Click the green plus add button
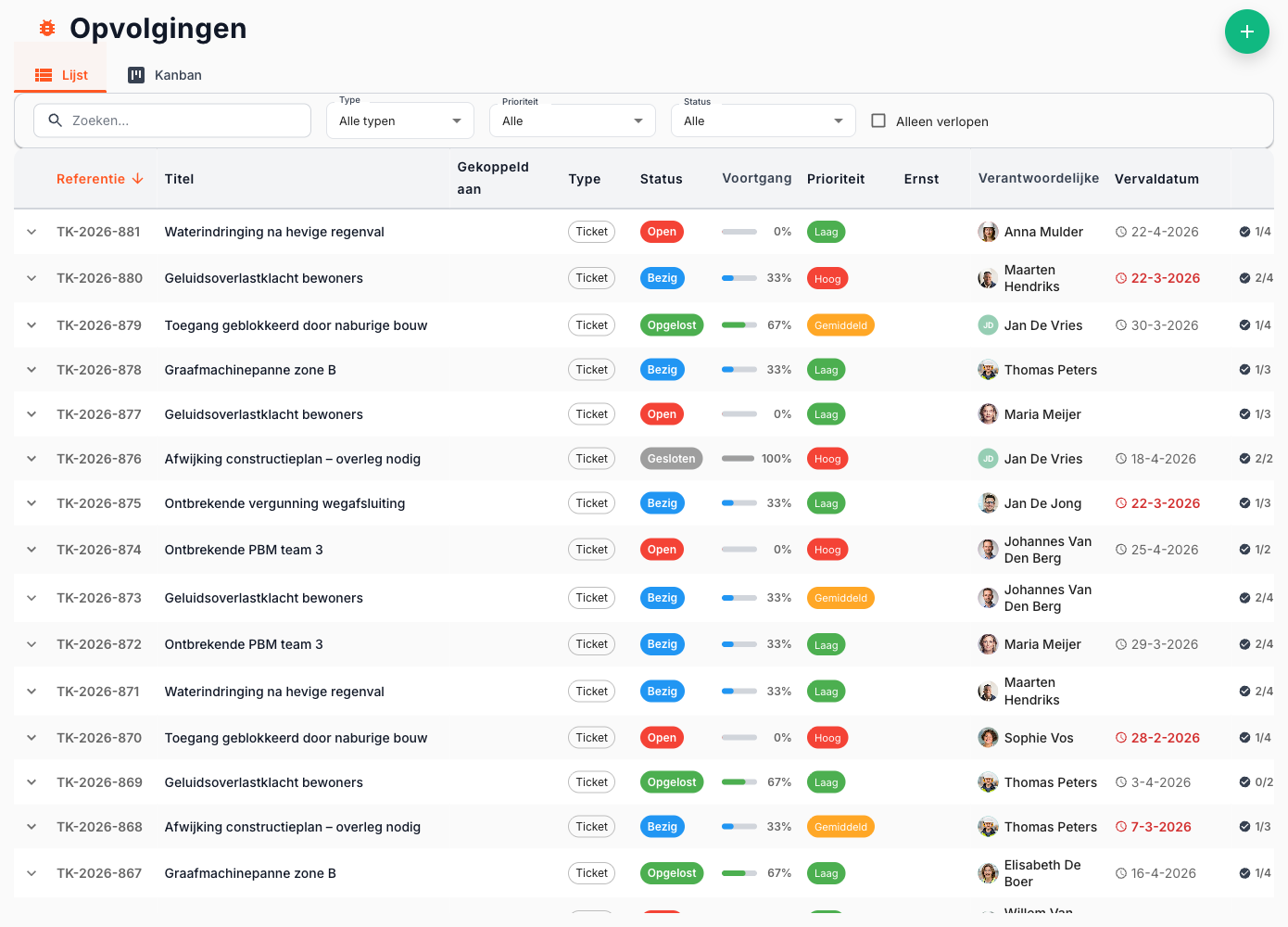Screen dimensions: 1288x927 pyautogui.click(x=1246, y=32)
